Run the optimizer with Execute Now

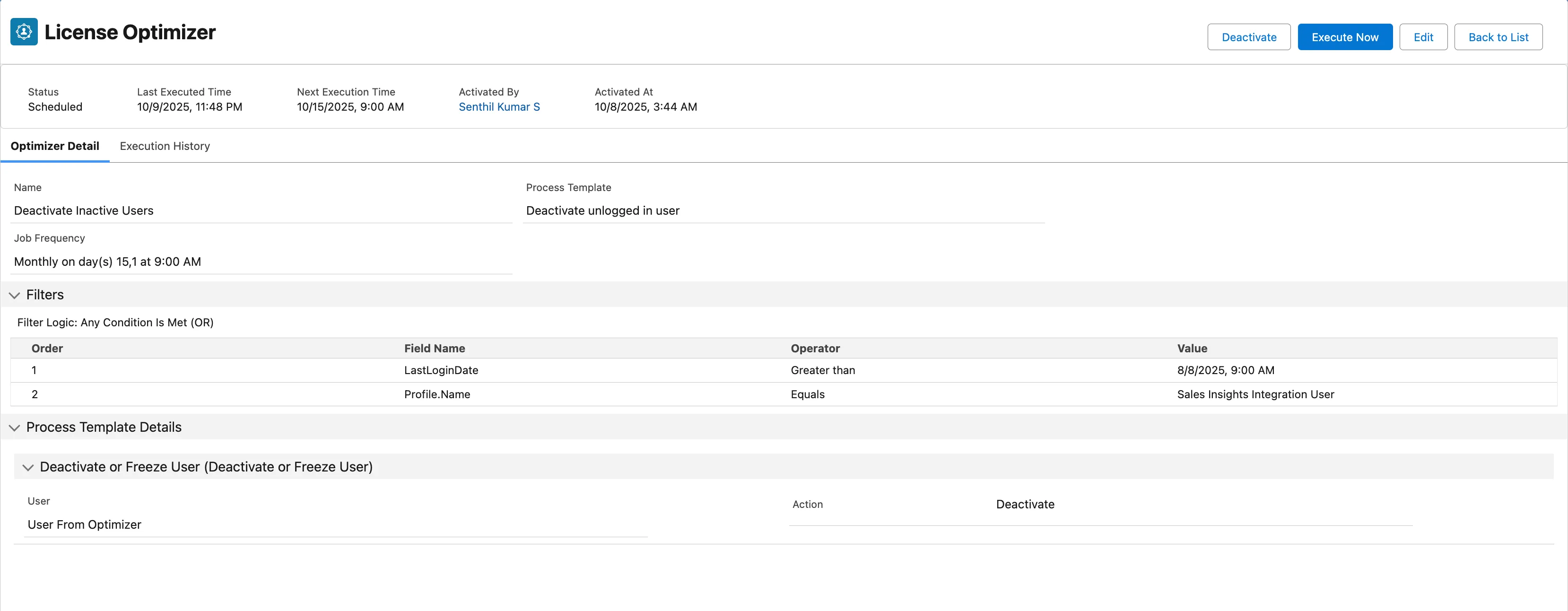(1344, 37)
